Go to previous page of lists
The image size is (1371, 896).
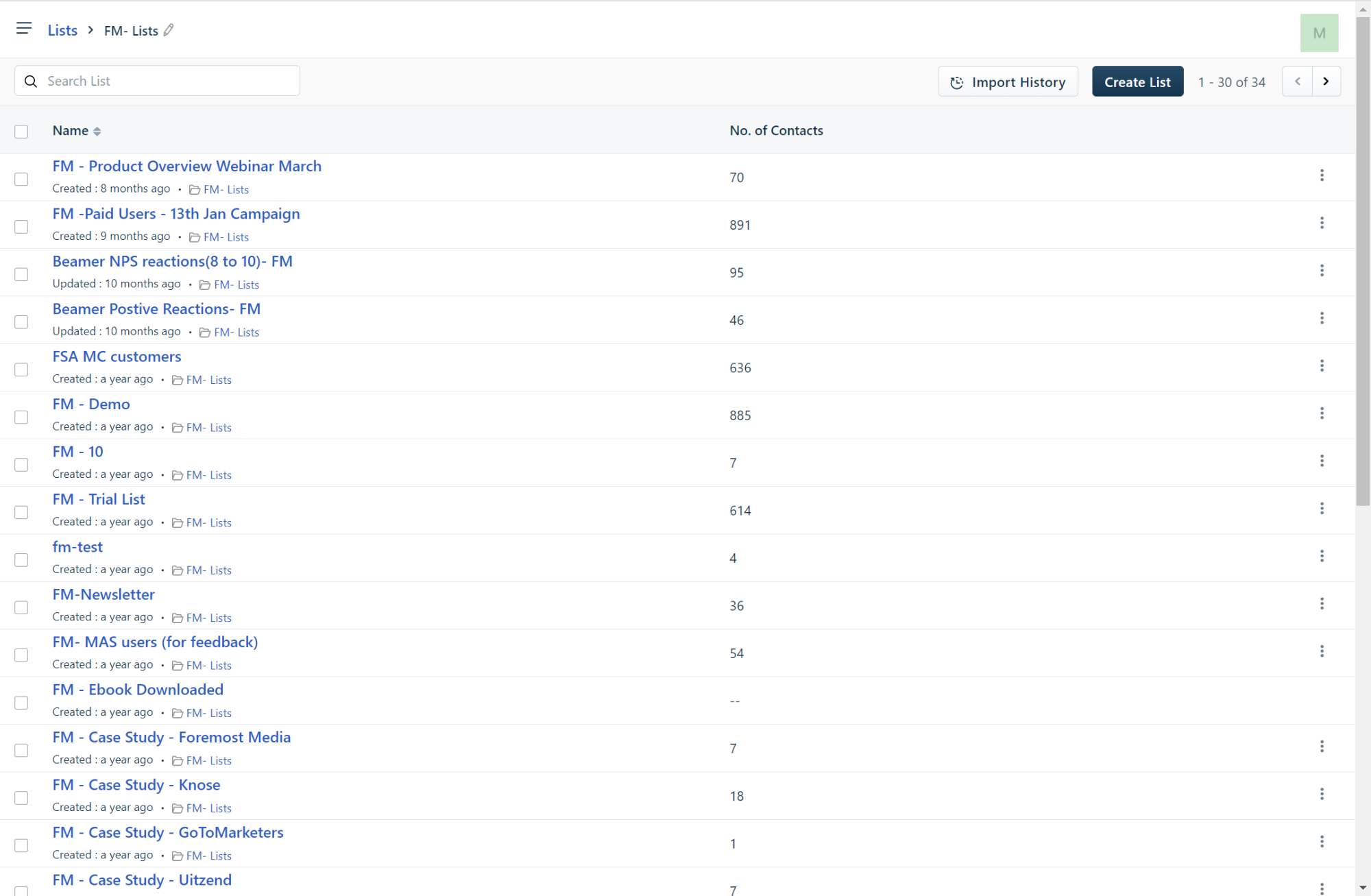pyautogui.click(x=1297, y=82)
